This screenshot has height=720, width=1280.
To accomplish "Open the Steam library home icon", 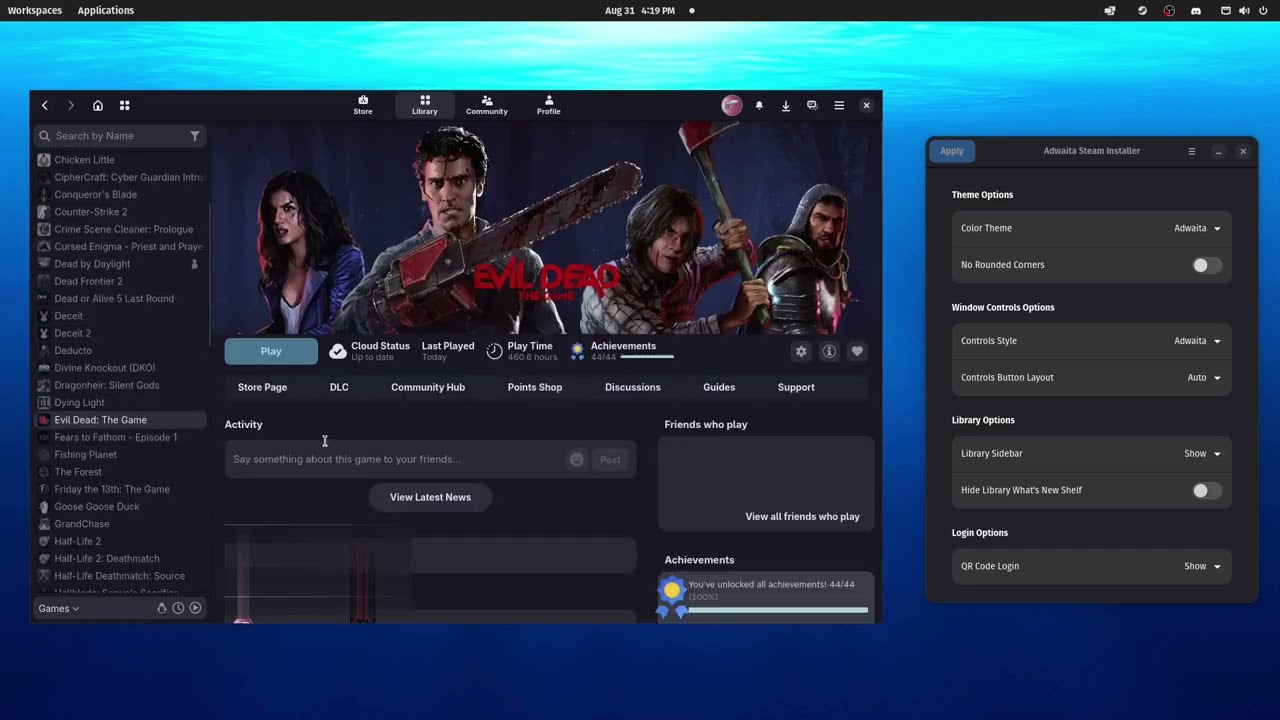I will pos(98,105).
